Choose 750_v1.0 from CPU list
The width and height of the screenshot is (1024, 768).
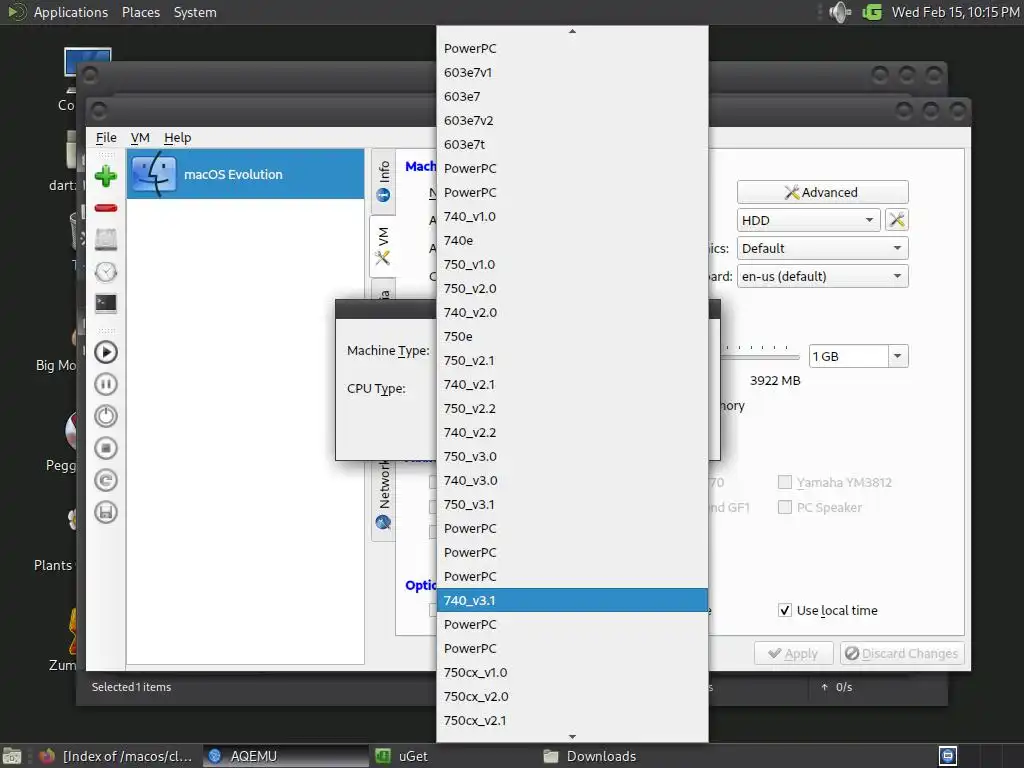(x=572, y=264)
